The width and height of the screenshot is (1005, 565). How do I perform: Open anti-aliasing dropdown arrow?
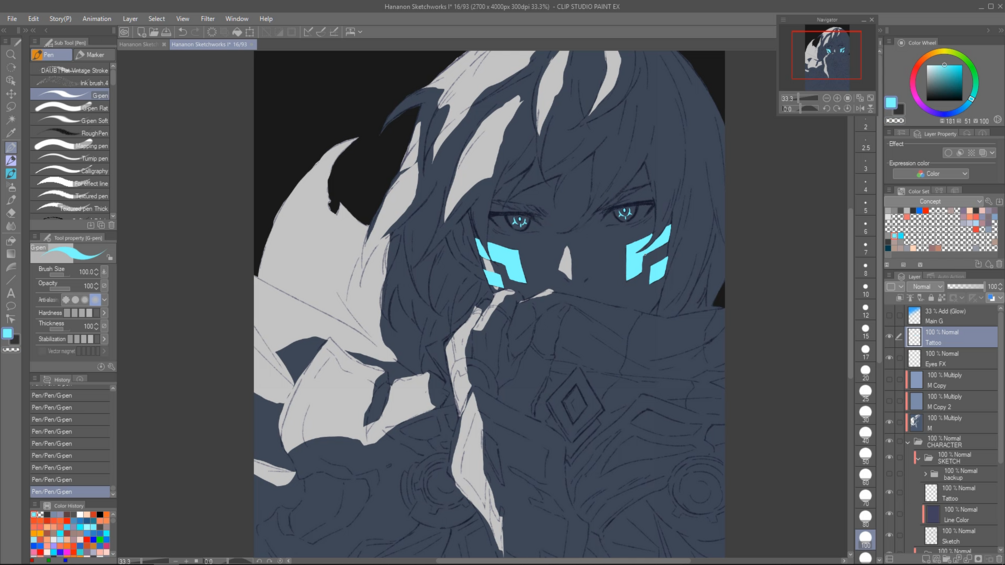pyautogui.click(x=104, y=300)
